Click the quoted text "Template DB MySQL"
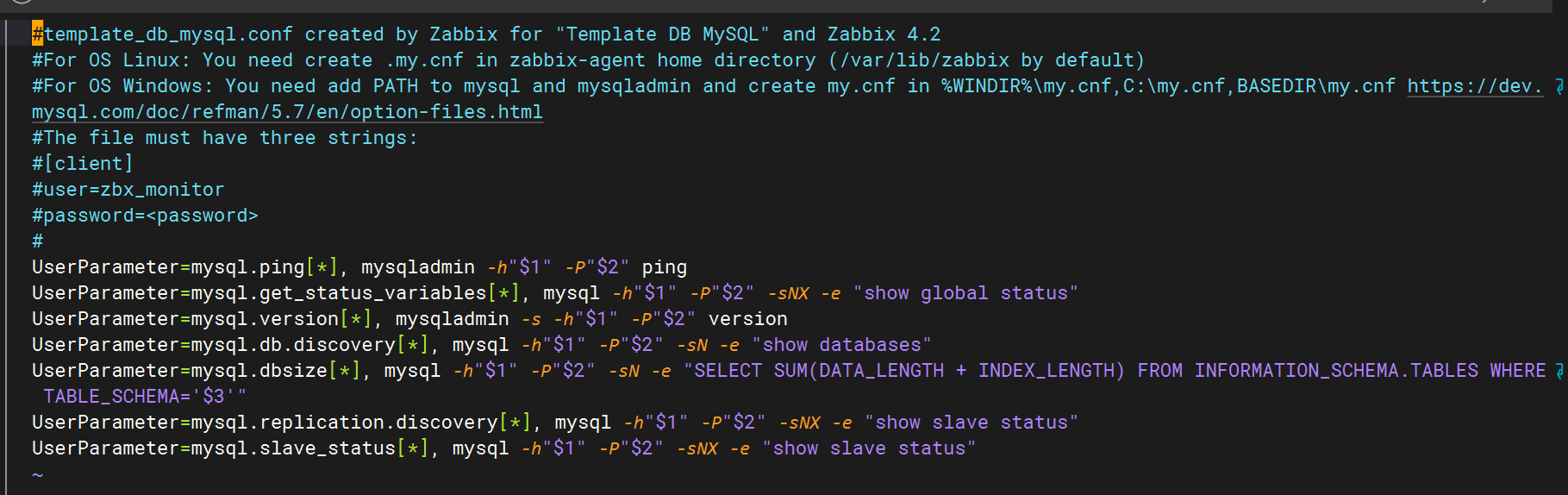The width and height of the screenshot is (1568, 495). click(x=662, y=34)
